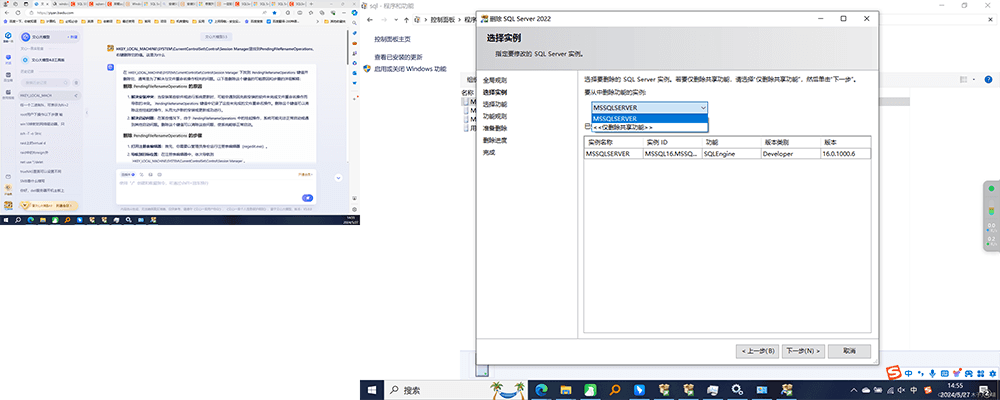This screenshot has width=1000, height=400.
Task: Click the Sogou S logo on floating toolbar
Action: (894, 372)
